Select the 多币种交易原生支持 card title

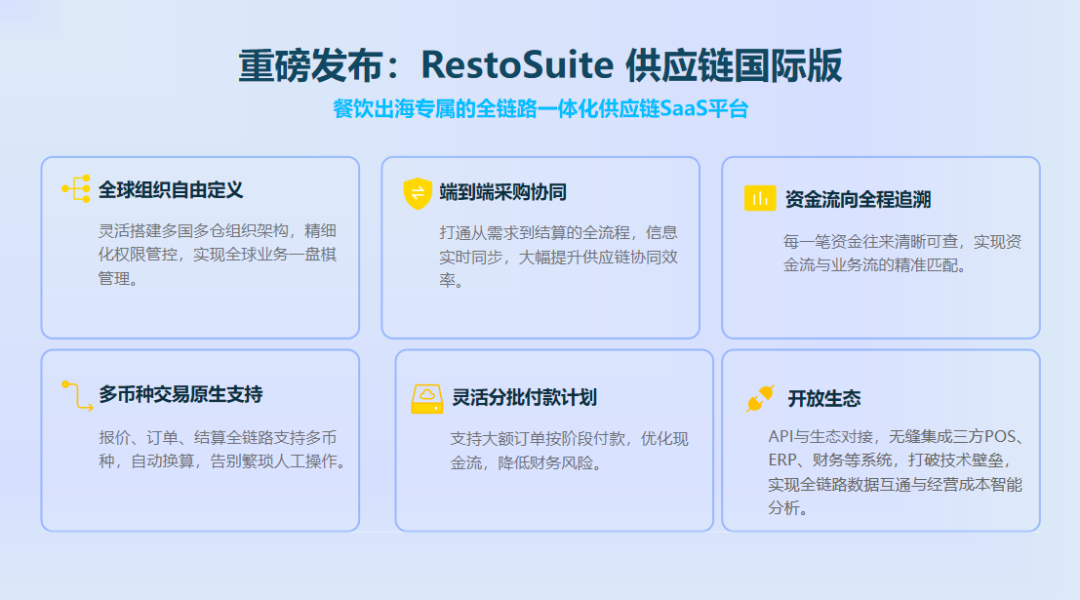pos(180,395)
